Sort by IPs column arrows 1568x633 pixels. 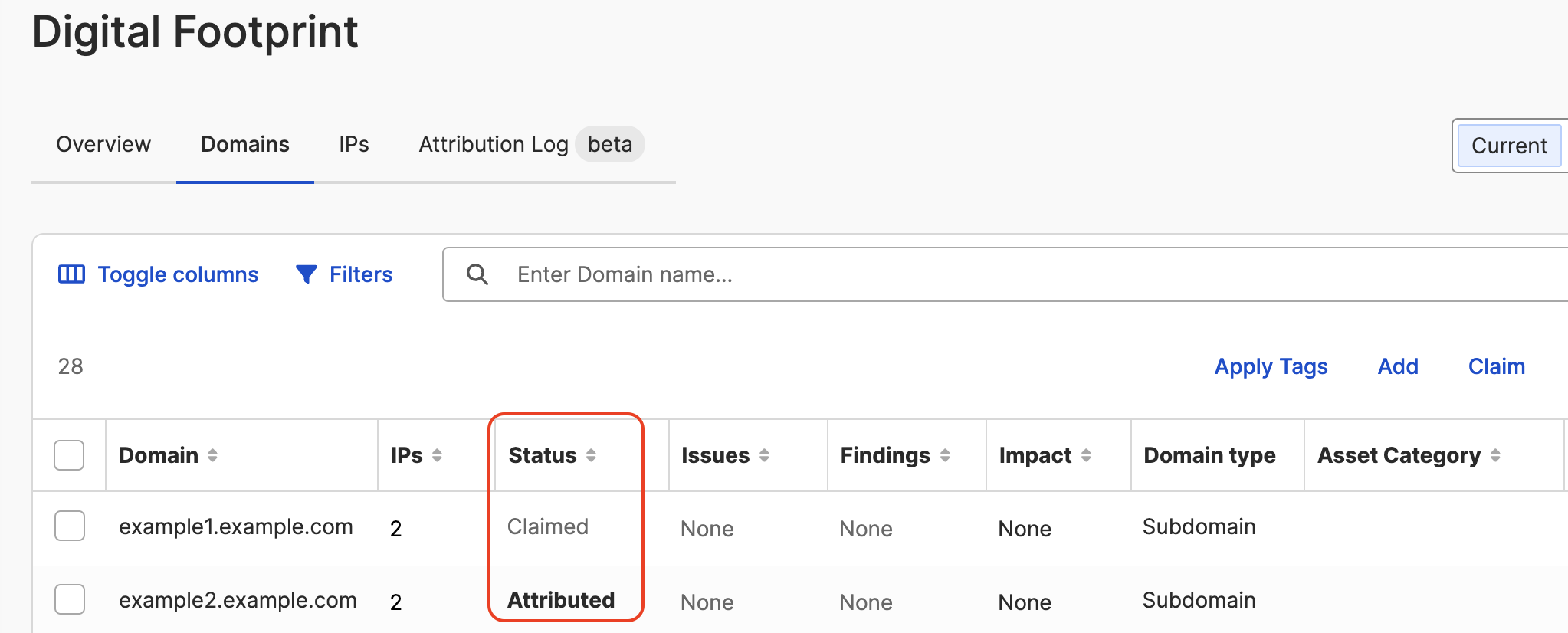(437, 455)
